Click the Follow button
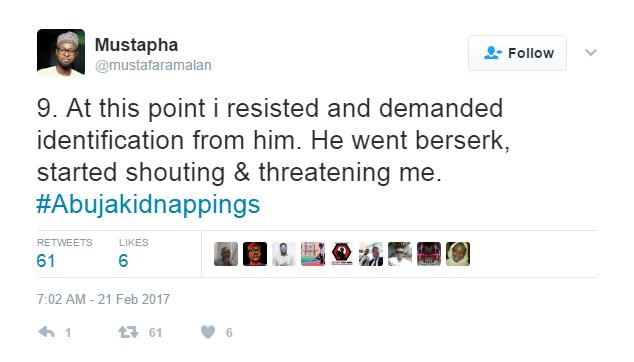This screenshot has height=362, width=634. point(517,53)
